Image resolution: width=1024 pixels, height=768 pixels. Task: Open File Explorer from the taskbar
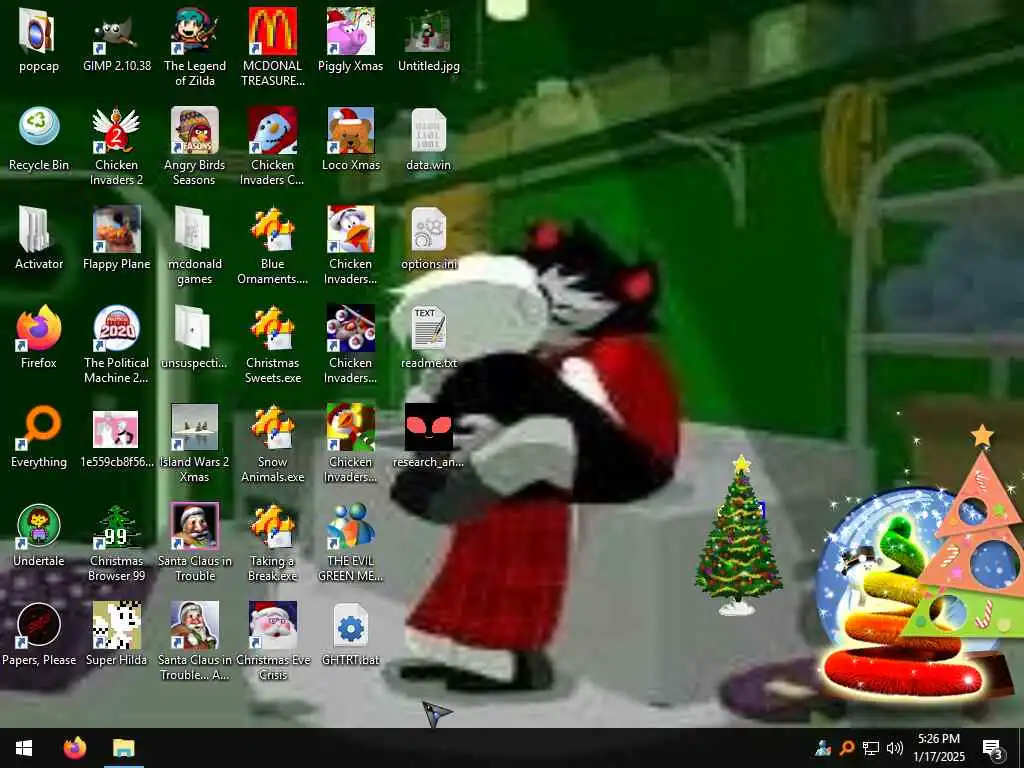coord(123,748)
